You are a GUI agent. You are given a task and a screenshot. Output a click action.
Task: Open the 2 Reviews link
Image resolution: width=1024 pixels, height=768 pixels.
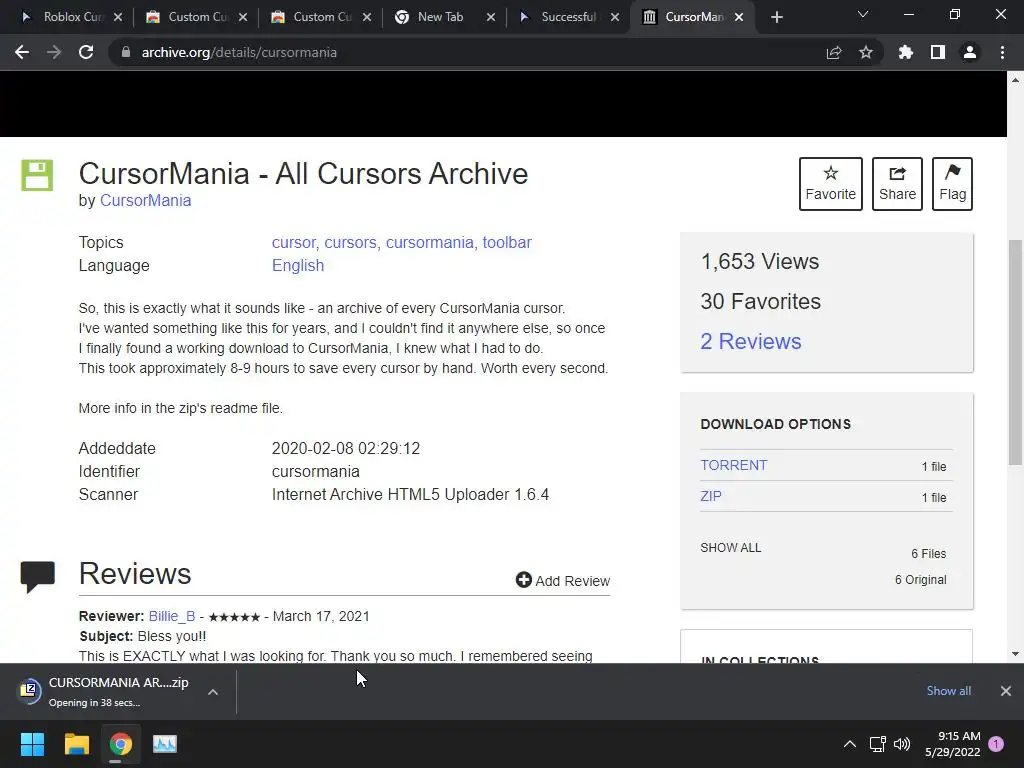coord(750,341)
